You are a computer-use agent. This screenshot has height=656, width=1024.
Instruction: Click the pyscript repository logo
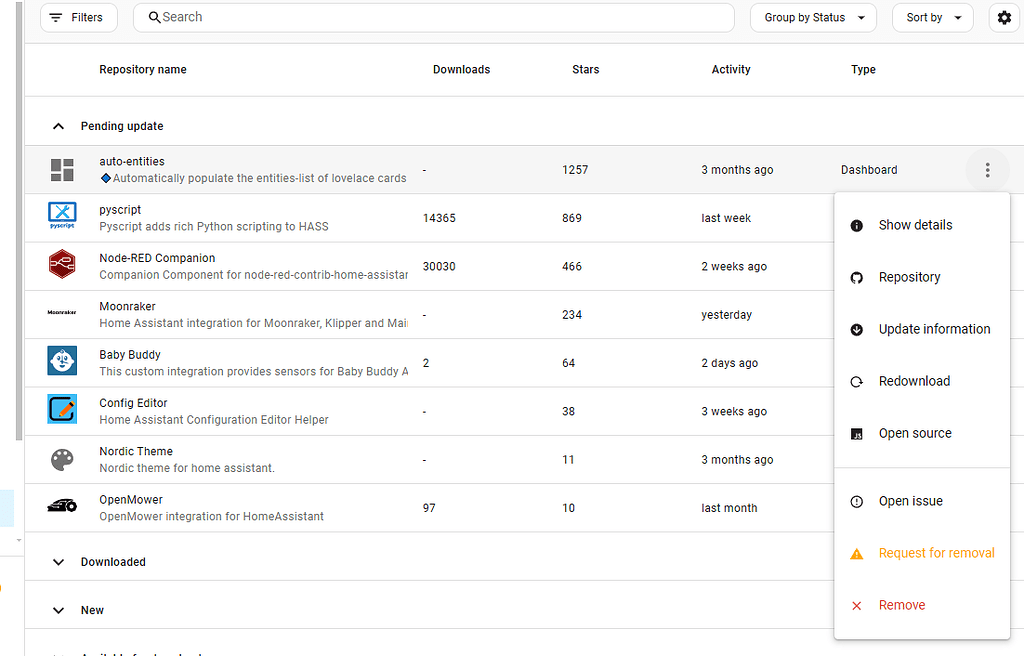click(x=62, y=217)
